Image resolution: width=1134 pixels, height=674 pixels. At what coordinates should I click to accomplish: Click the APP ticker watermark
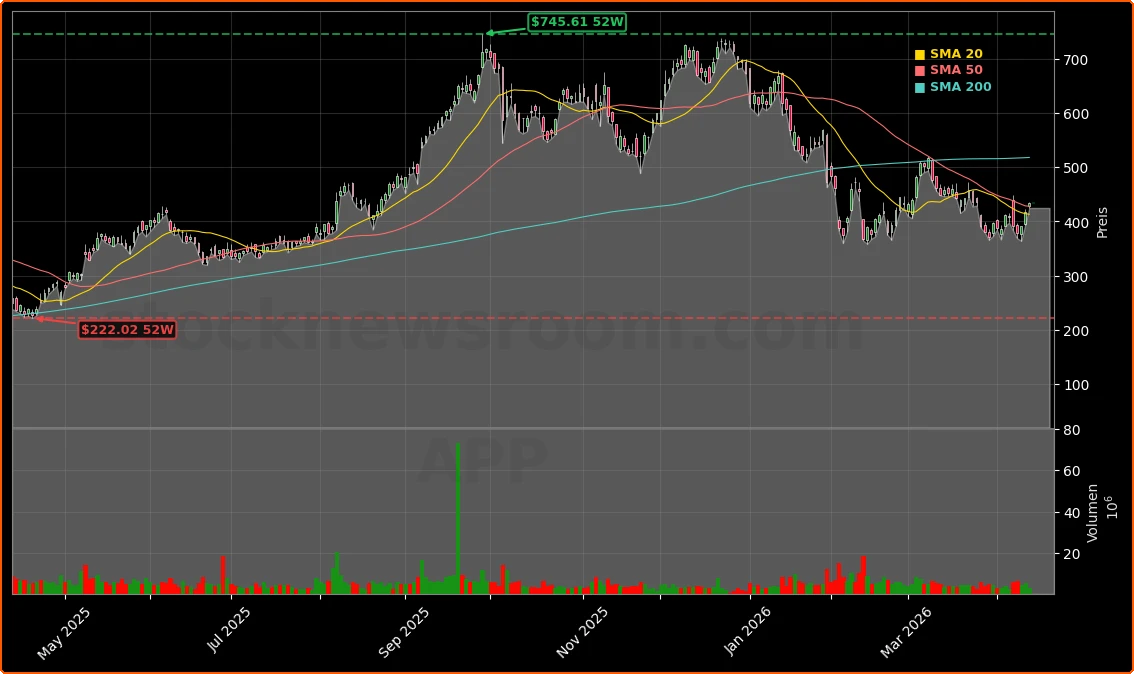click(x=483, y=462)
